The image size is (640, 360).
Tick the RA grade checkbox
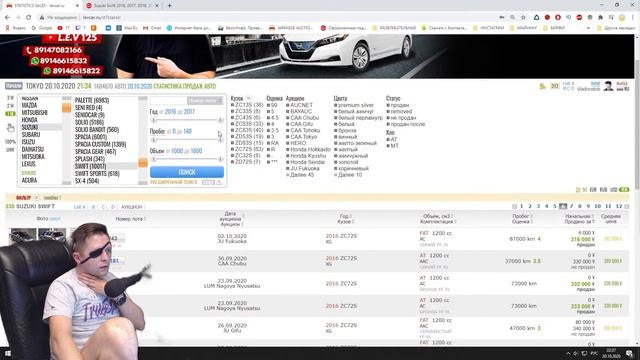coord(268,143)
